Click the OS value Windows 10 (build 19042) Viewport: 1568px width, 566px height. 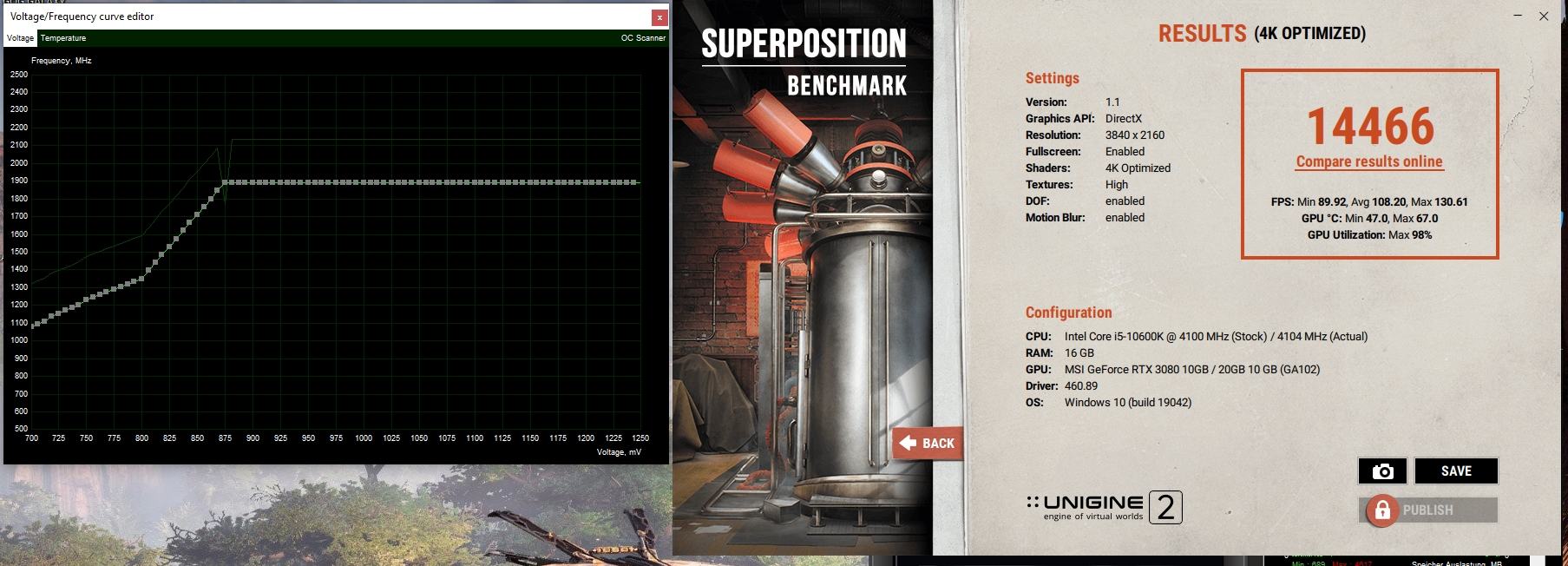1128,403
